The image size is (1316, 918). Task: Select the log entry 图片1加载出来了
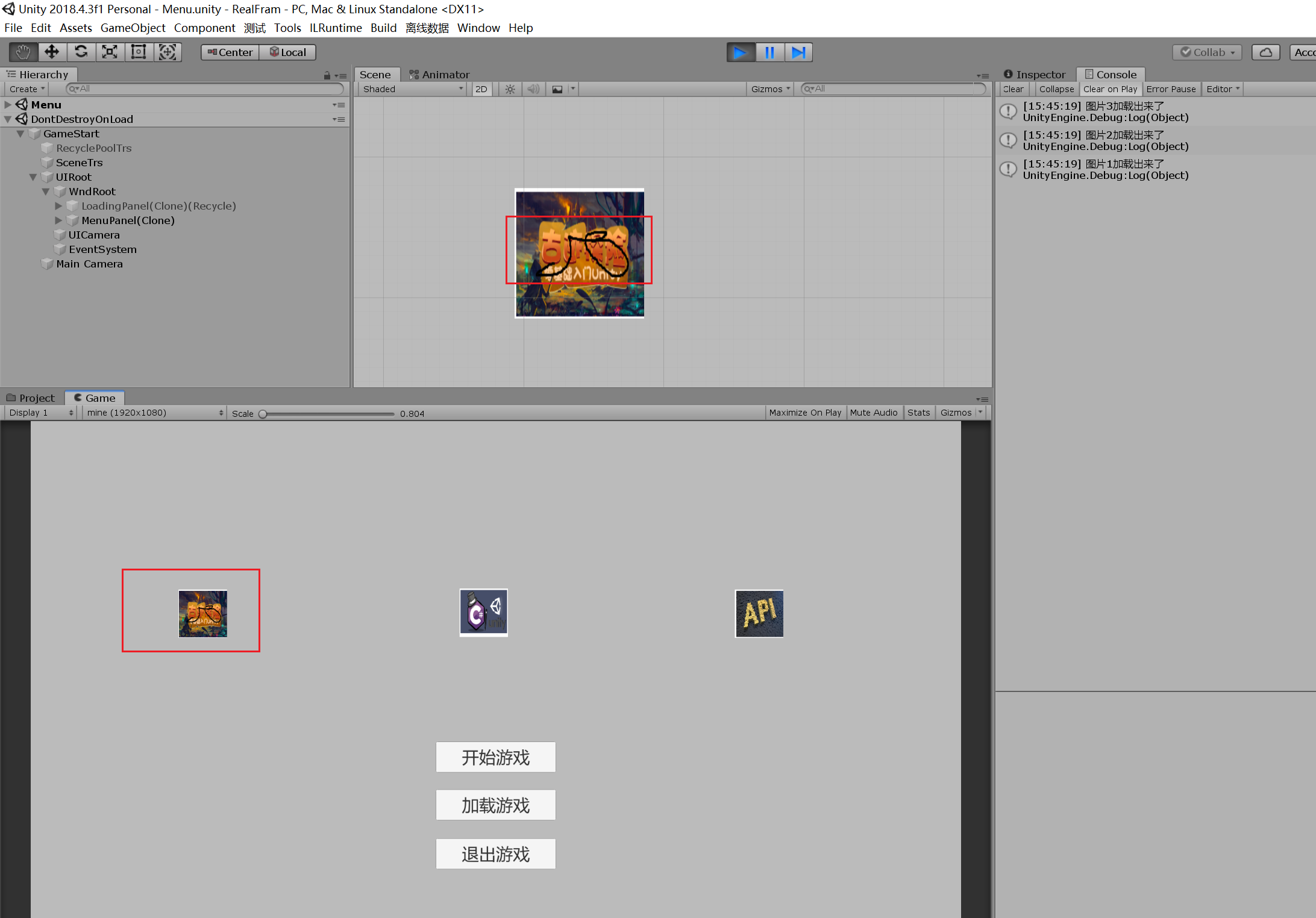click(x=1155, y=170)
